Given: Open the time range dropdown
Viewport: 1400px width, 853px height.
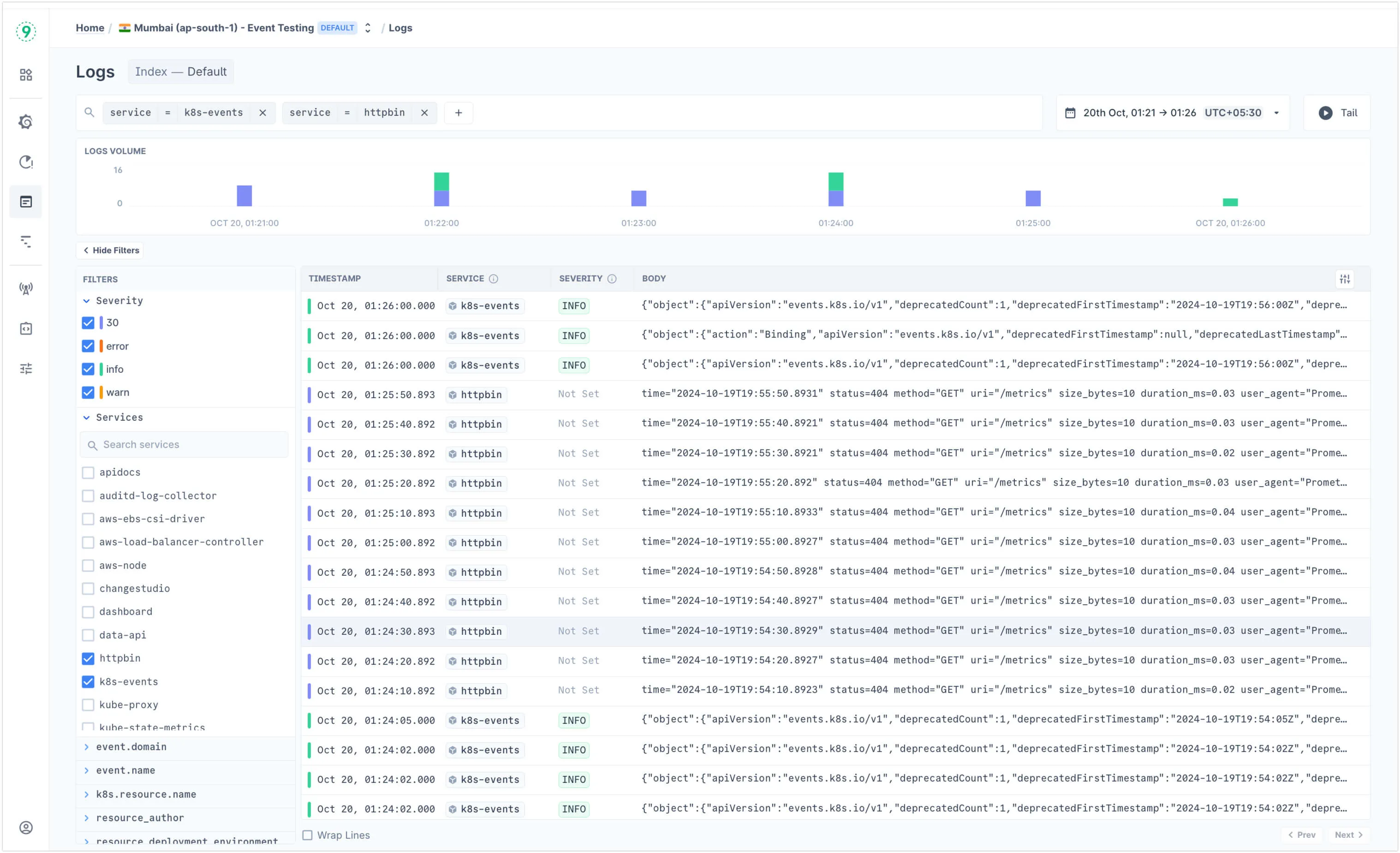Looking at the screenshot, I should pyautogui.click(x=1172, y=113).
